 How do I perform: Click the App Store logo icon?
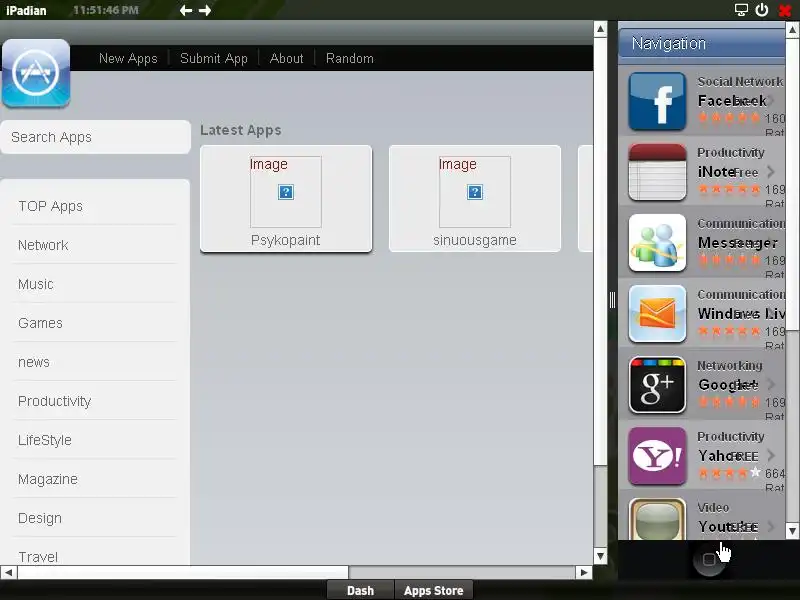pos(36,73)
